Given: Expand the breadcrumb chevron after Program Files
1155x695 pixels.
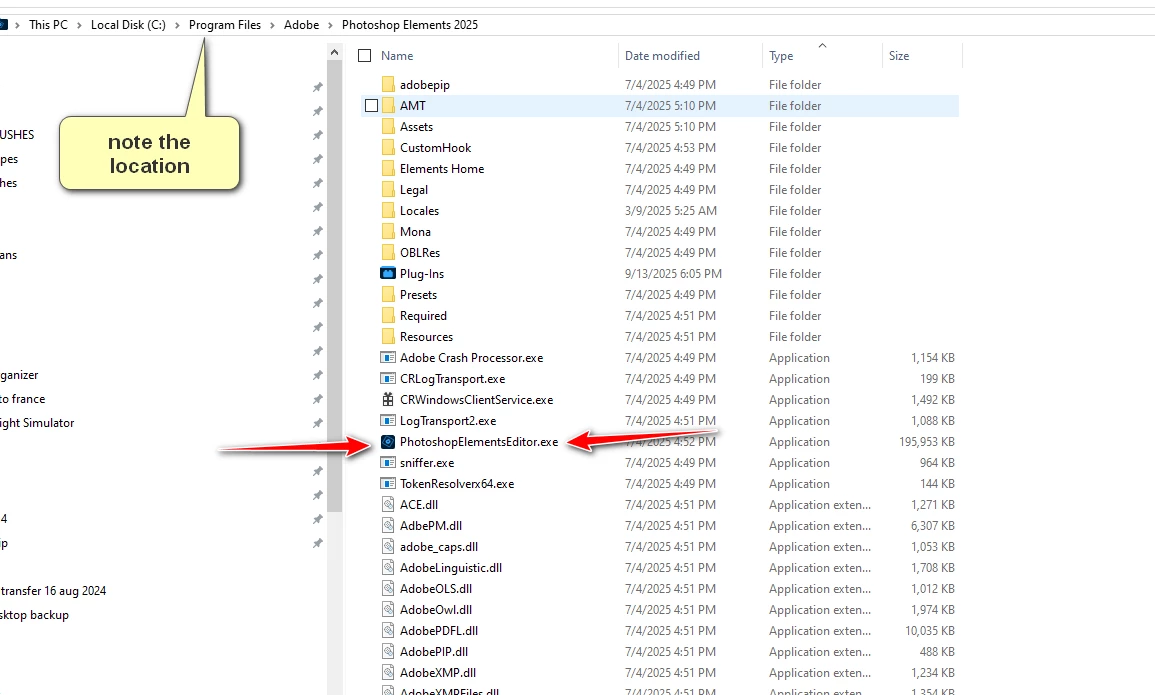Looking at the screenshot, I should [x=273, y=25].
